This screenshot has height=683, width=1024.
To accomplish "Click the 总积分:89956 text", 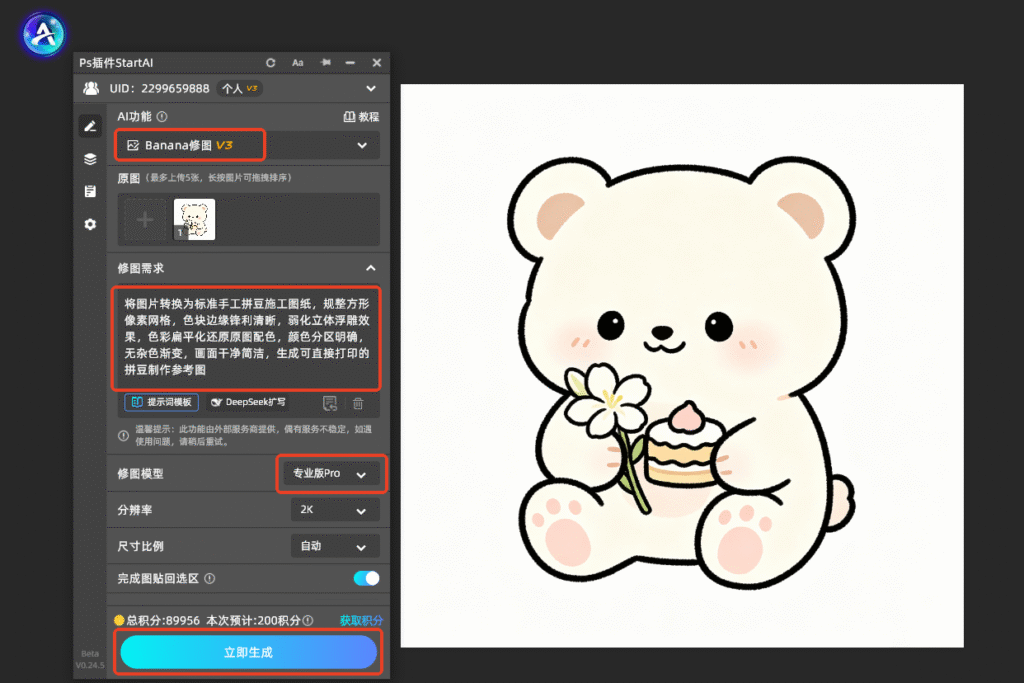I will tap(163, 620).
